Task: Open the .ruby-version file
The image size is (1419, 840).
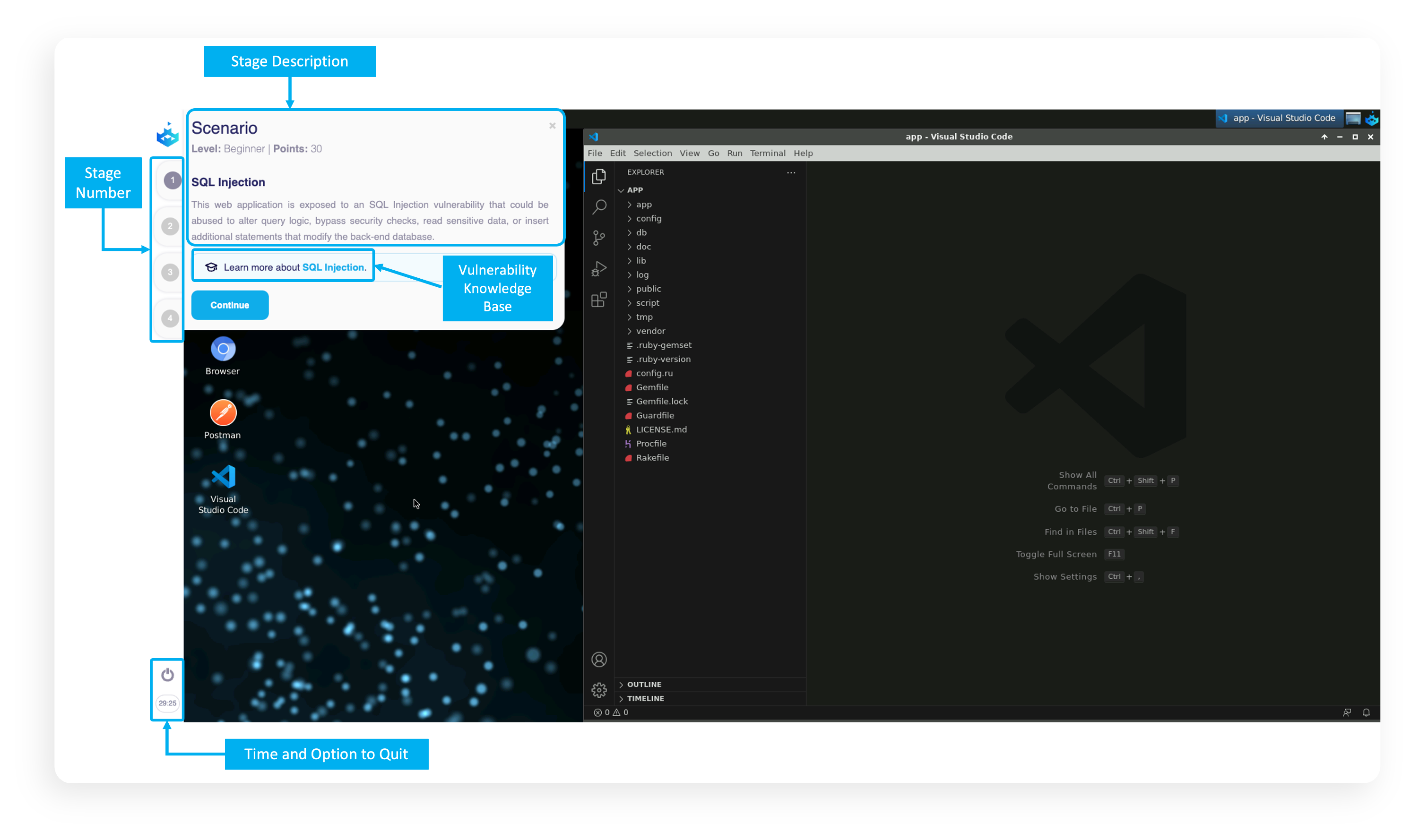Action: [x=710, y=359]
